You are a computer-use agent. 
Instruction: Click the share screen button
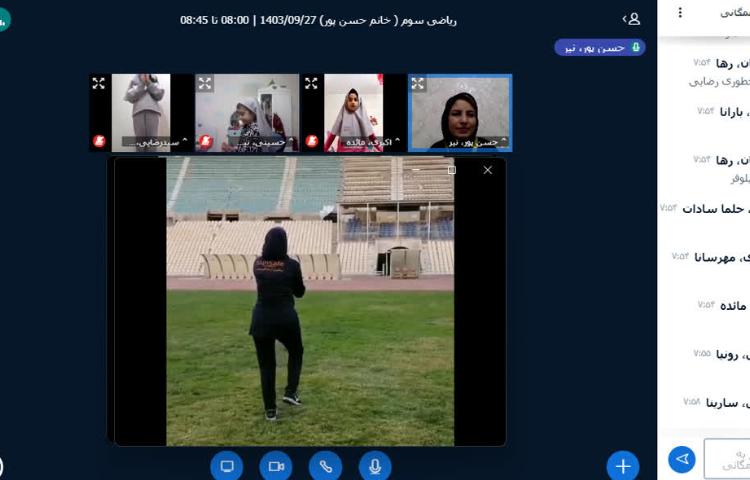227,466
